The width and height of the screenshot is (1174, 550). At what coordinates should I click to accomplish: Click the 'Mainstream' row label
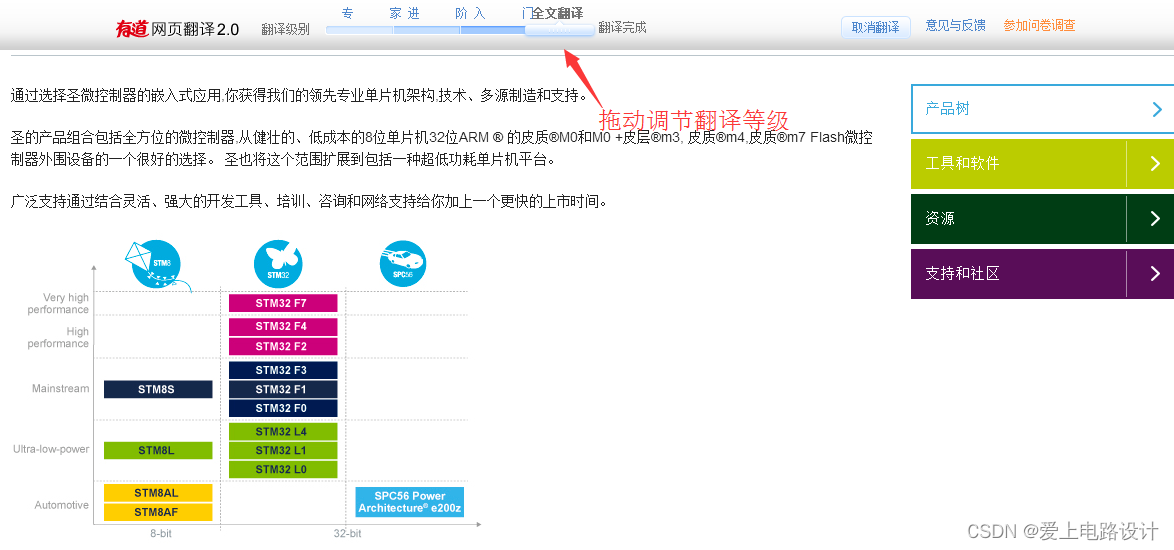pos(61,388)
